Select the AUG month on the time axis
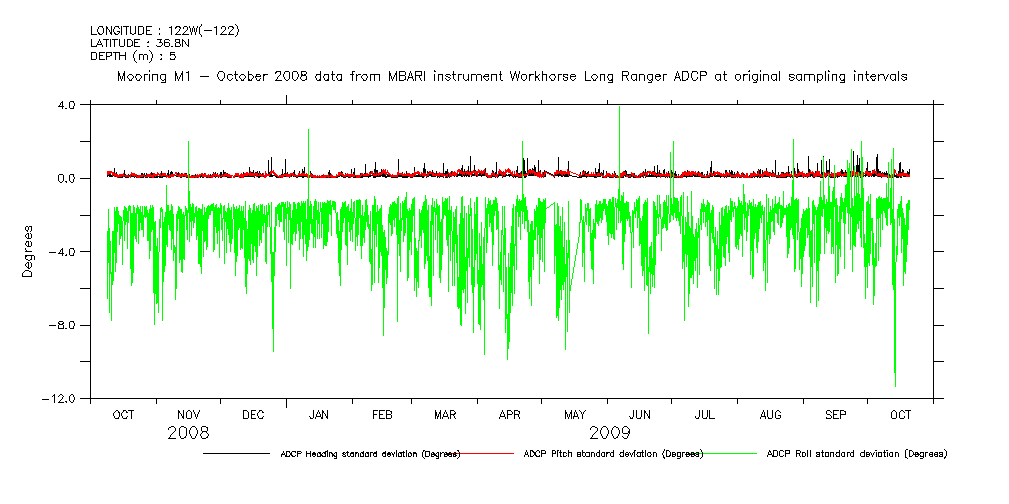Viewport: 1009px width, 504px height. [x=770, y=414]
